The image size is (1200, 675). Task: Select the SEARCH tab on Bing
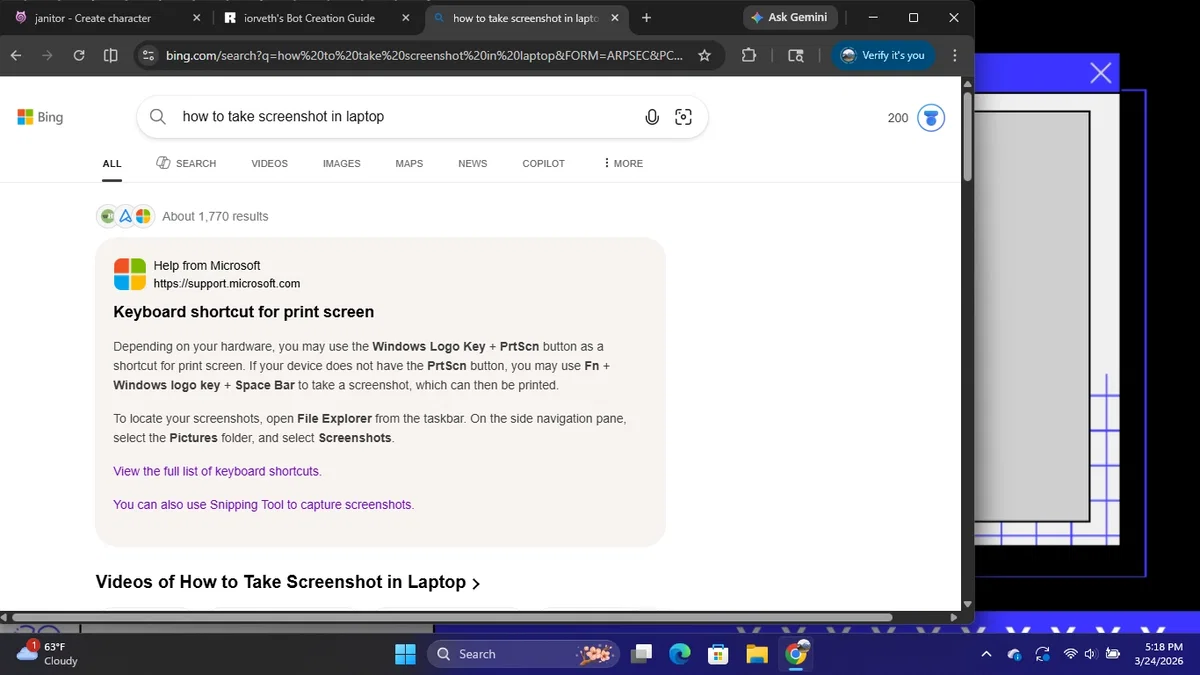point(186,164)
